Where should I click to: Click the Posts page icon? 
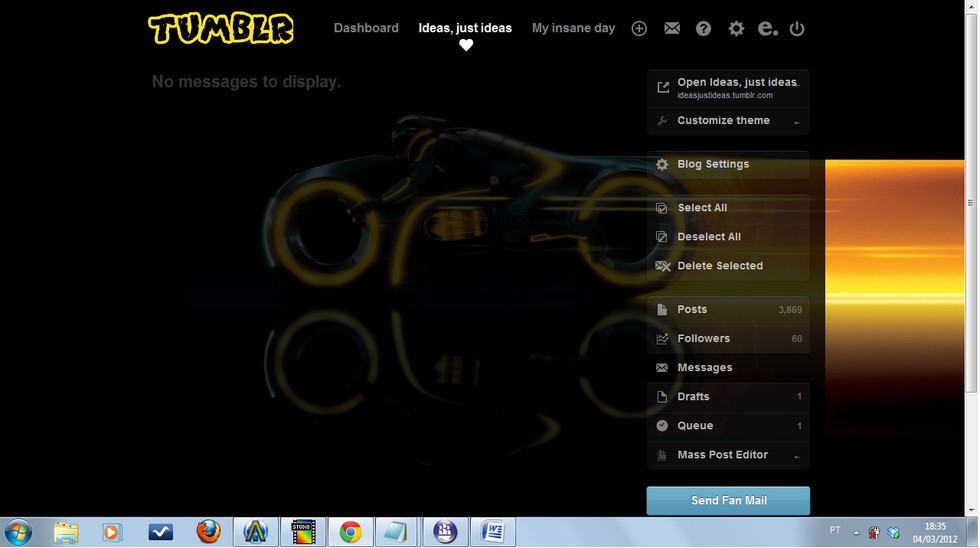(x=662, y=309)
